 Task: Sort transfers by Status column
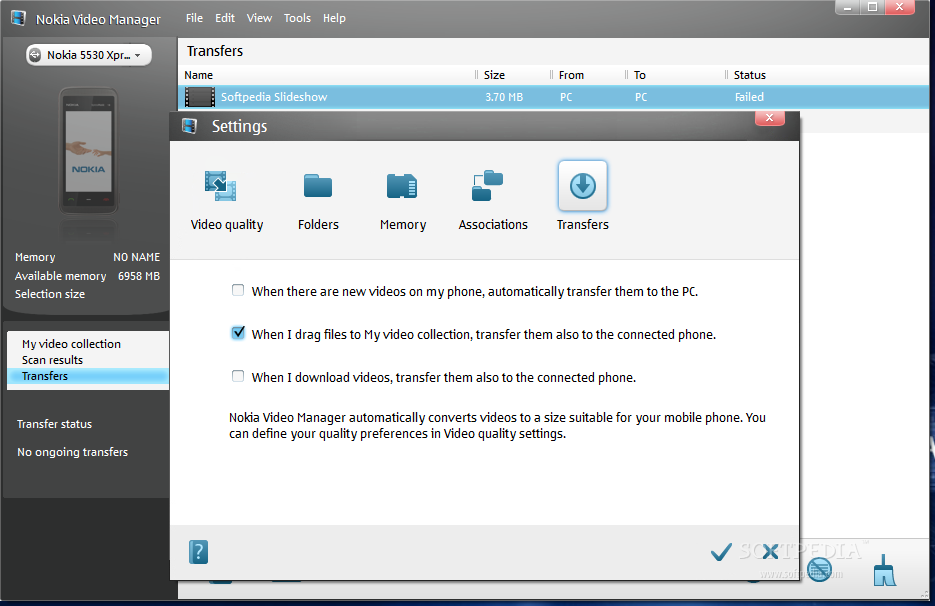(x=828, y=75)
